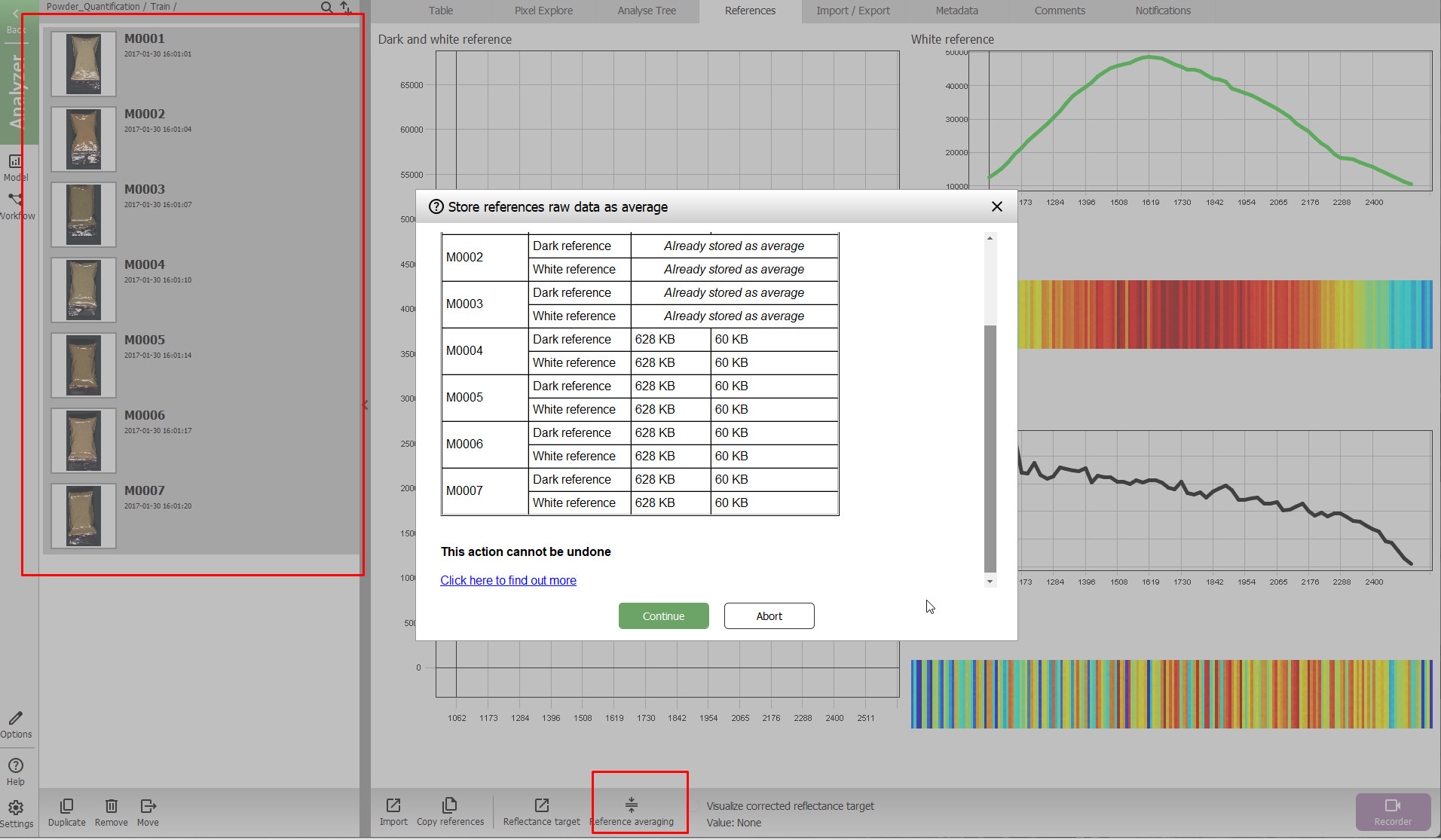Image resolution: width=1441 pixels, height=840 pixels.
Task: Open the Recorder button
Action: (1392, 811)
